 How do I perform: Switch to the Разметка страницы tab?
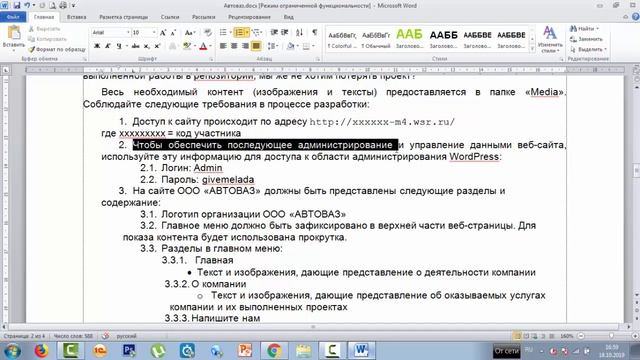[123, 17]
